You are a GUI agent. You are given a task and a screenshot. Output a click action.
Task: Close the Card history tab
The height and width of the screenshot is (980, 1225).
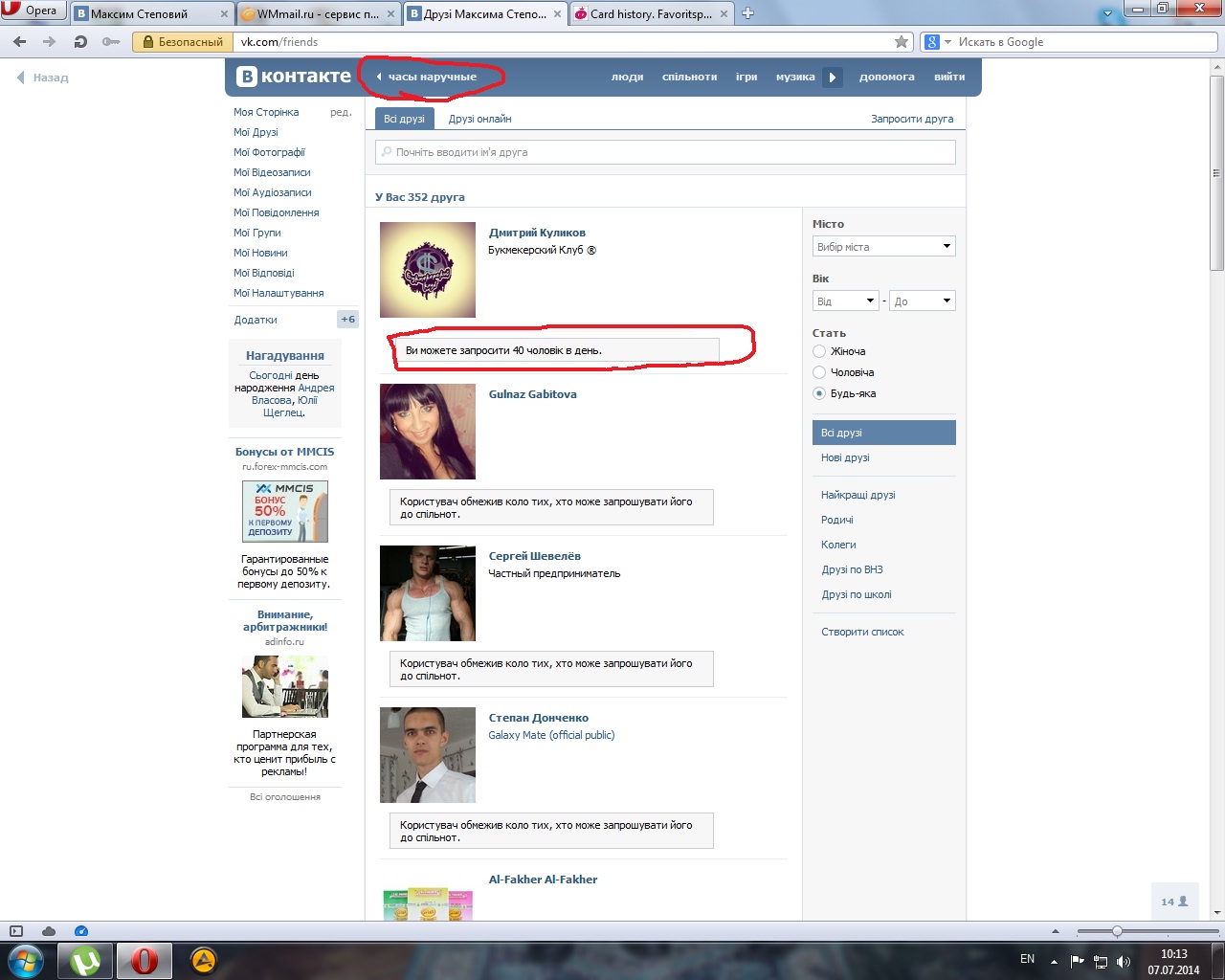coord(724,14)
